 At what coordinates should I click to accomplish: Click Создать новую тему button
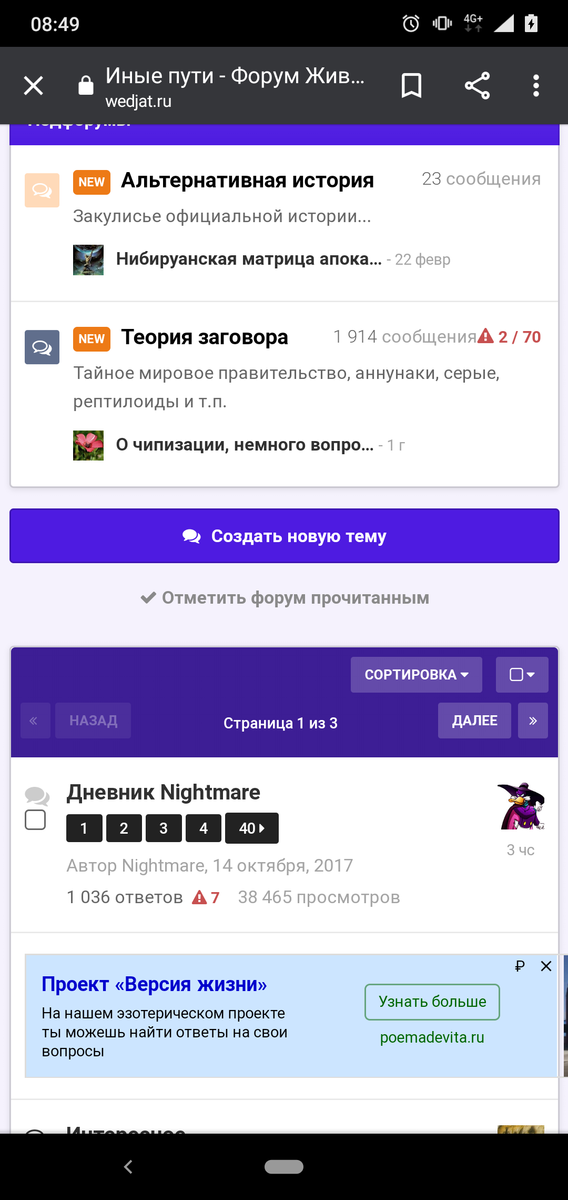(284, 536)
